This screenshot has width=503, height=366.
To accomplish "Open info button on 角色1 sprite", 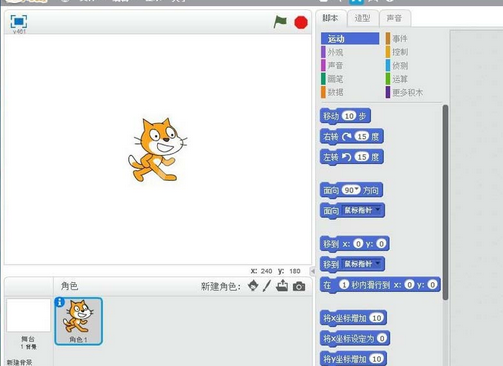I will (x=59, y=302).
